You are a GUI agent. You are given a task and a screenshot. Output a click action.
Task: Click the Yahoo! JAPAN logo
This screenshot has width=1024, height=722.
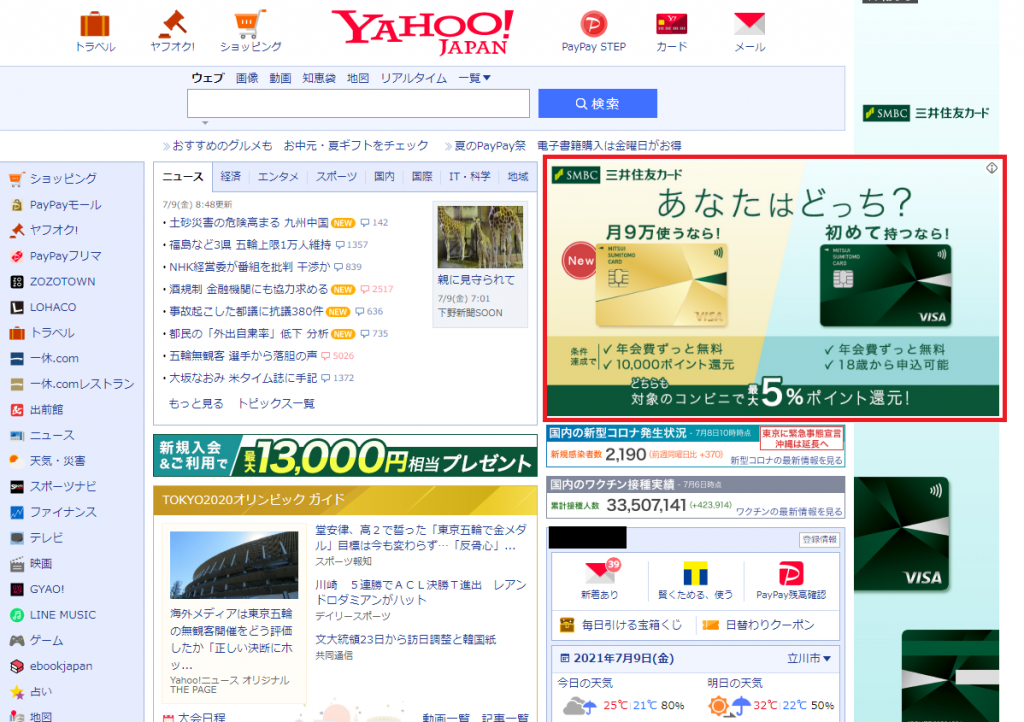[x=423, y=32]
